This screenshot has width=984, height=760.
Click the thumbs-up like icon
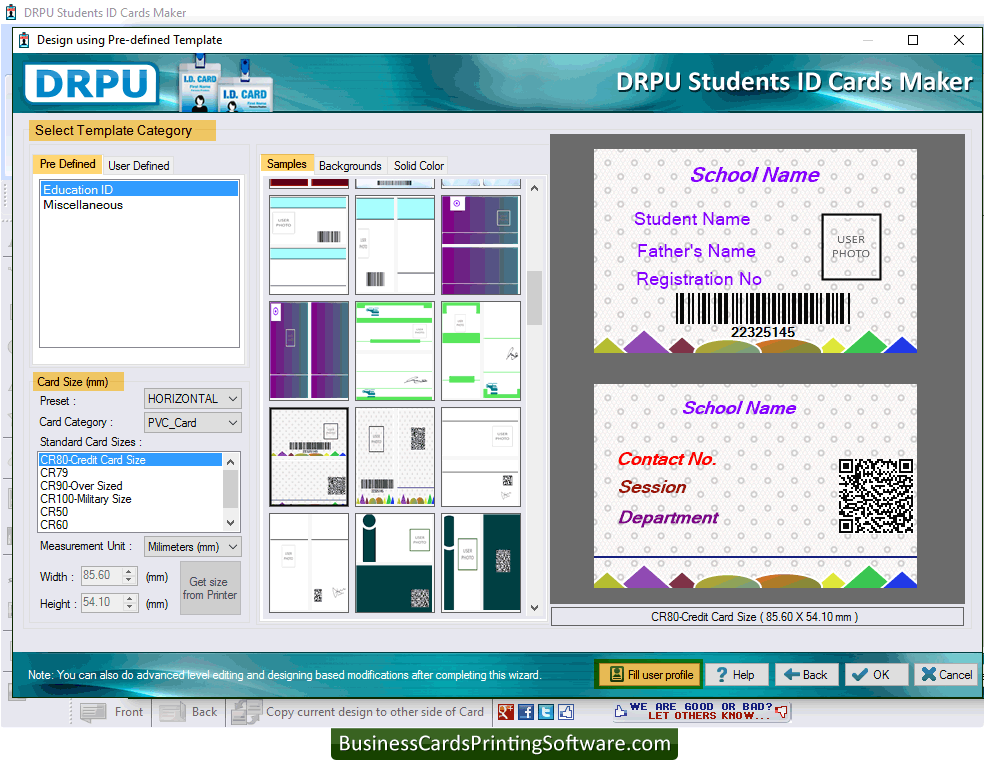[x=566, y=712]
